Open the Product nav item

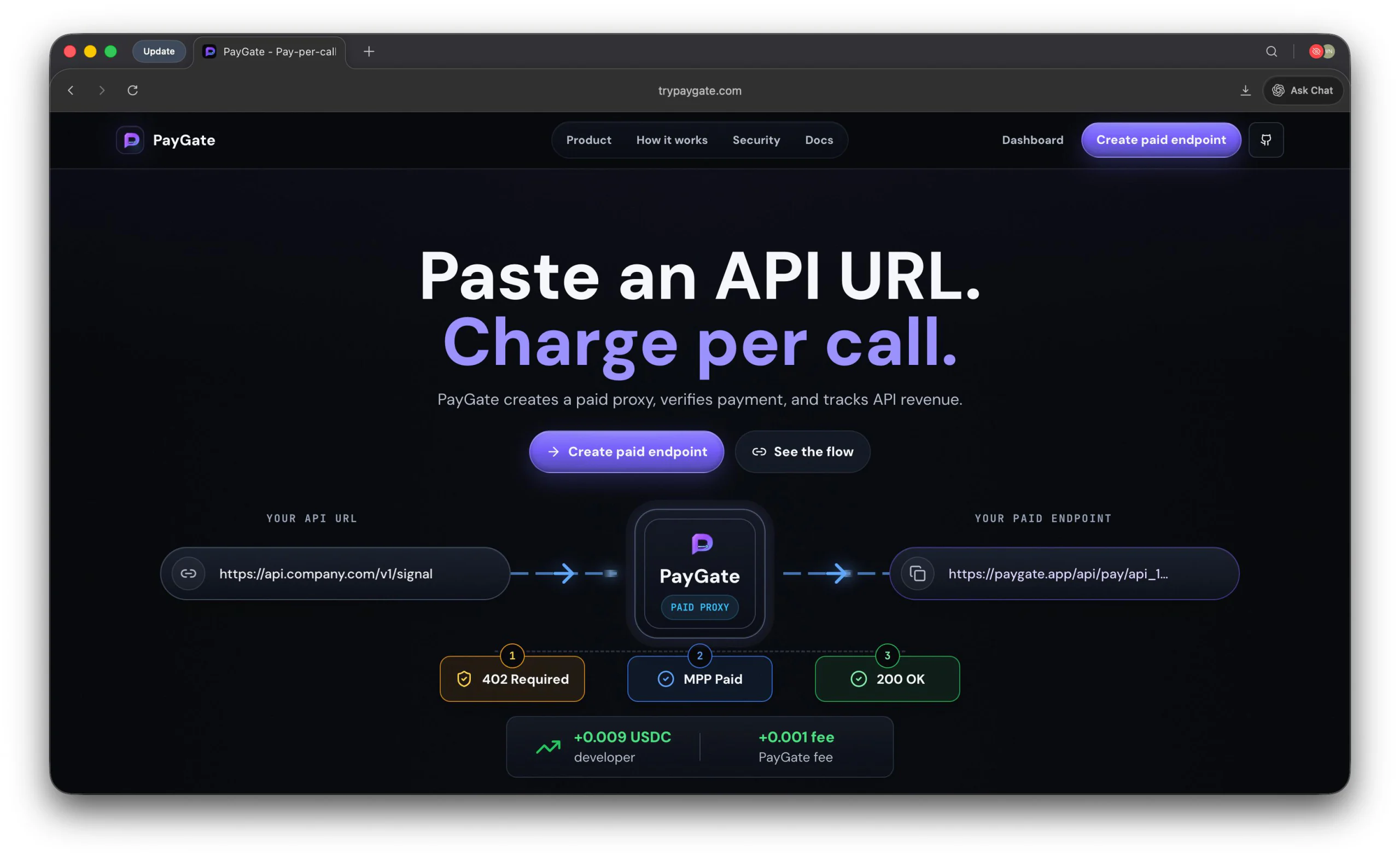click(x=588, y=140)
